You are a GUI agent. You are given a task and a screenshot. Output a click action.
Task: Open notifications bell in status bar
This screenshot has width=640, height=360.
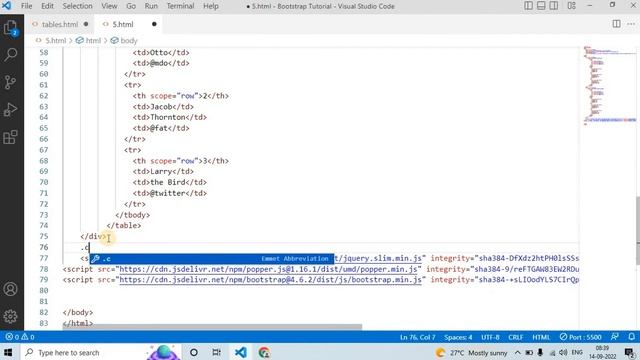631,337
